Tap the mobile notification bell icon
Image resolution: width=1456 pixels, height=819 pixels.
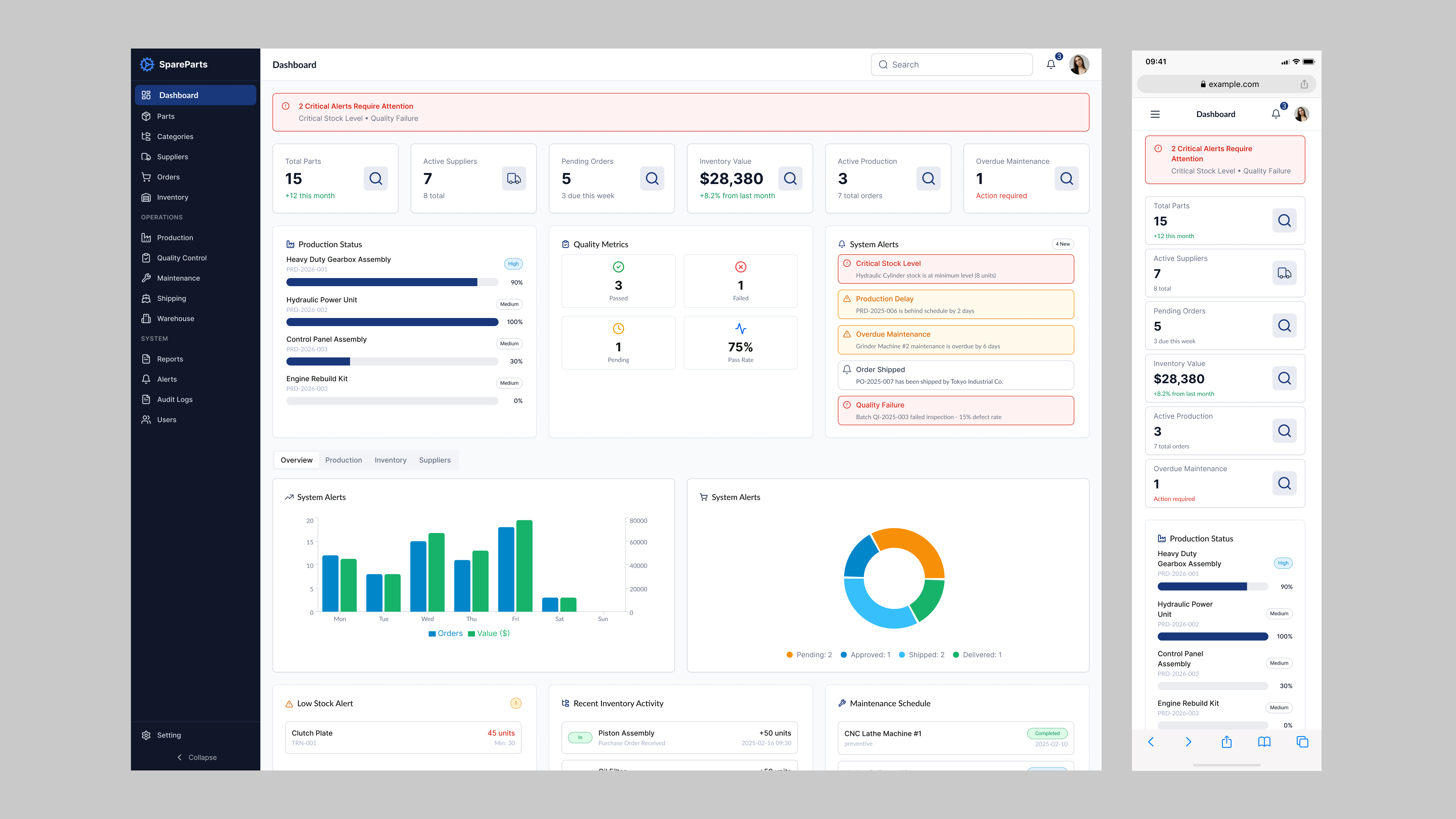pos(1276,114)
